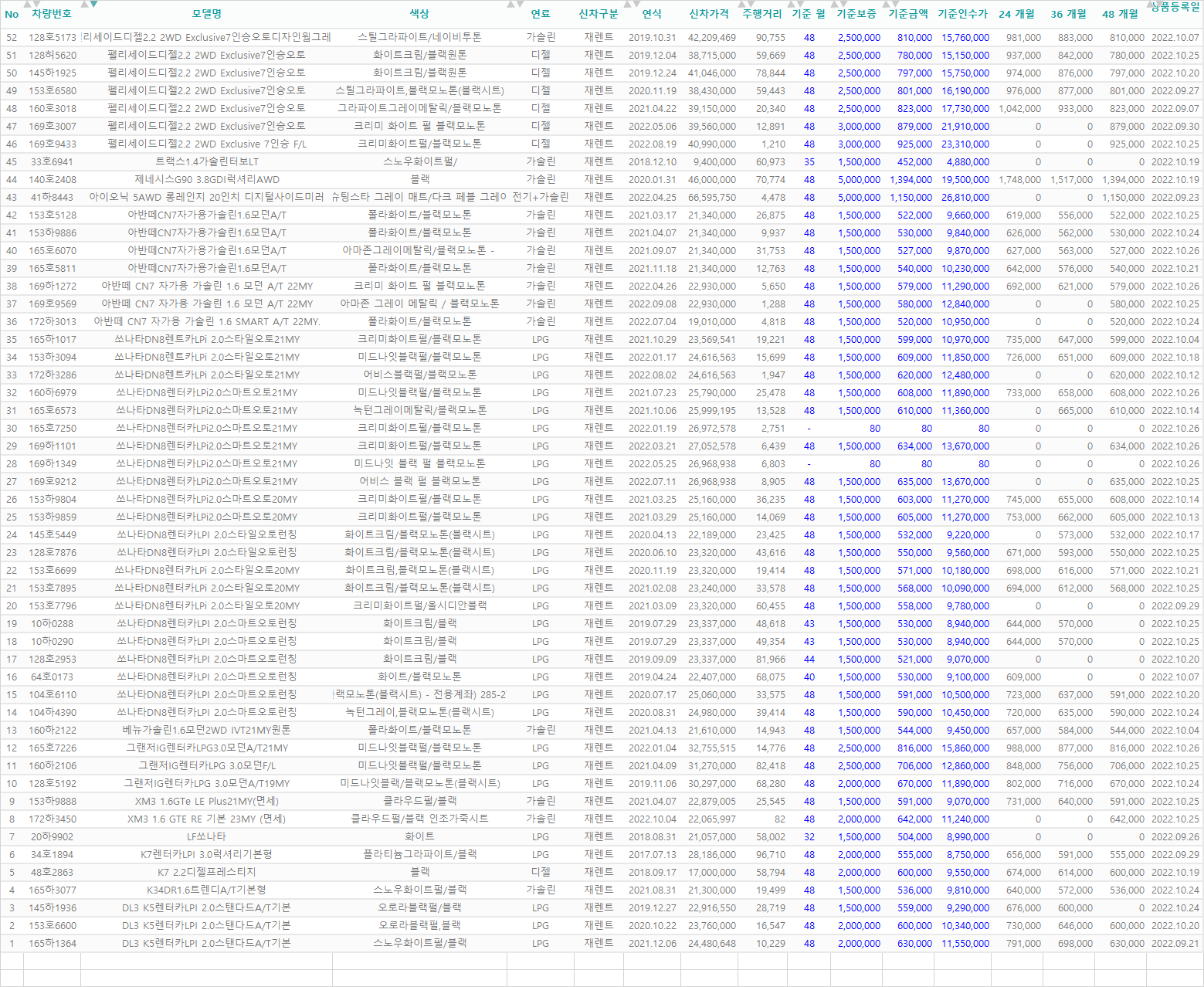Click mileage value 90,755
This screenshot has width=1204, height=987.
pos(771,37)
